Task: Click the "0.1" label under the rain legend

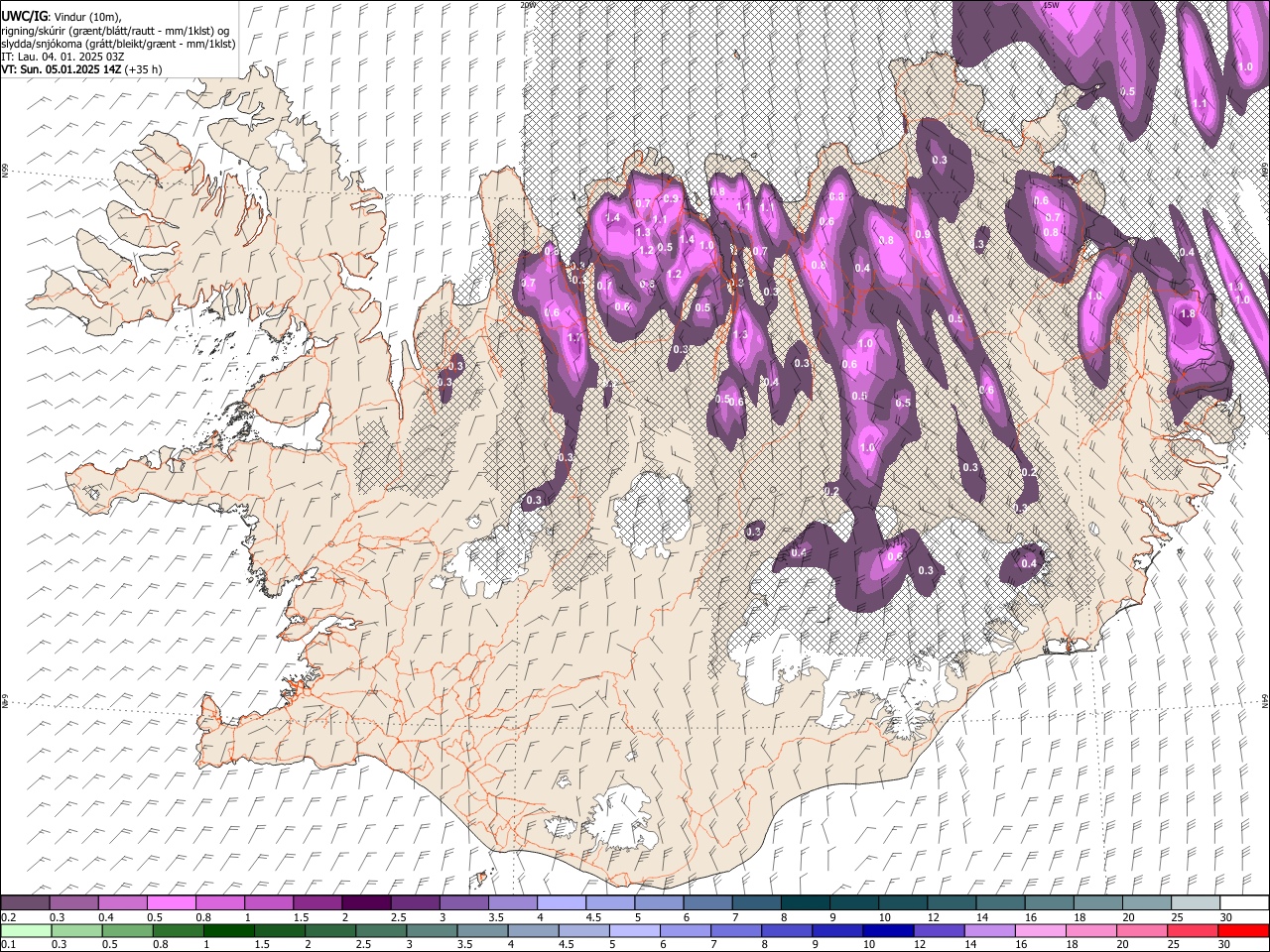Action: pos(8,944)
